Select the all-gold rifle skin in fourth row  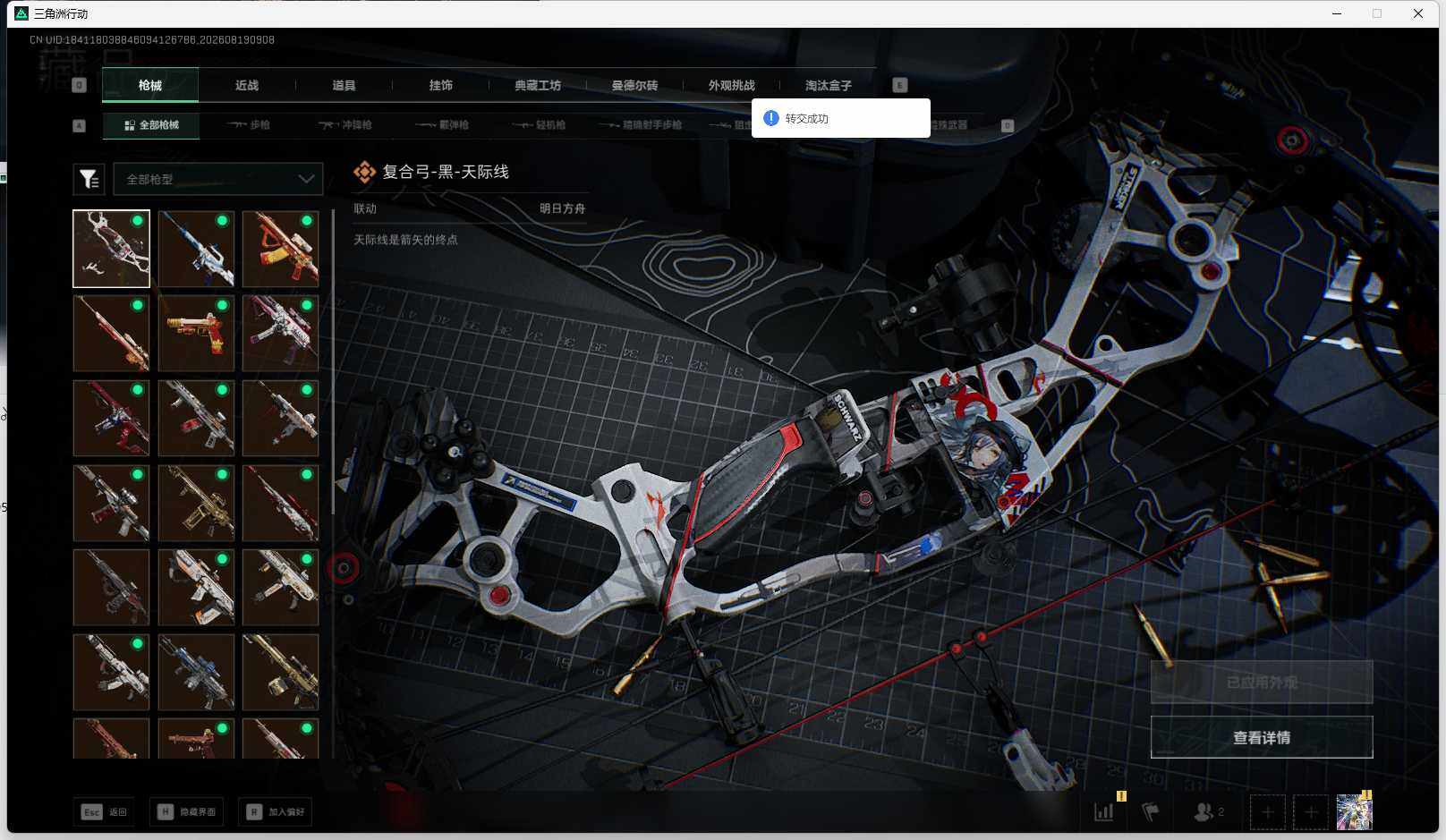(196, 503)
